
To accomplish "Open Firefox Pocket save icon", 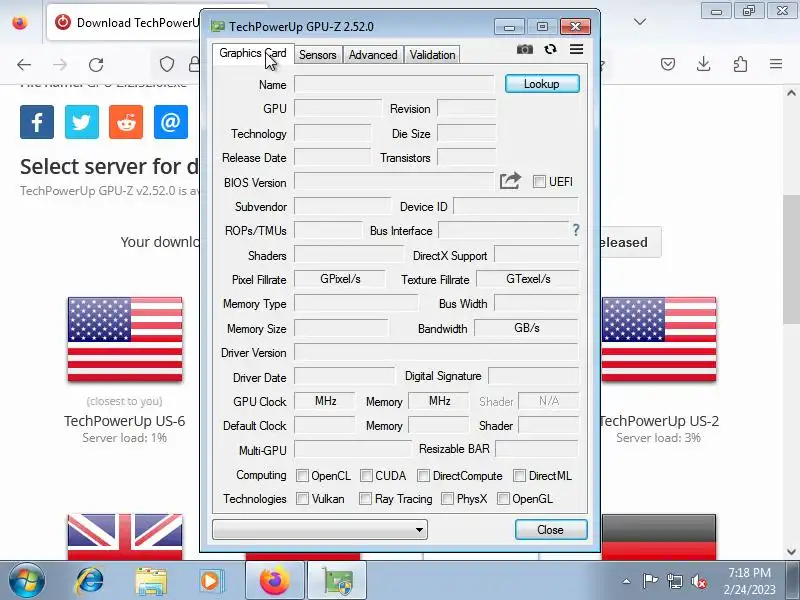I will (668, 64).
